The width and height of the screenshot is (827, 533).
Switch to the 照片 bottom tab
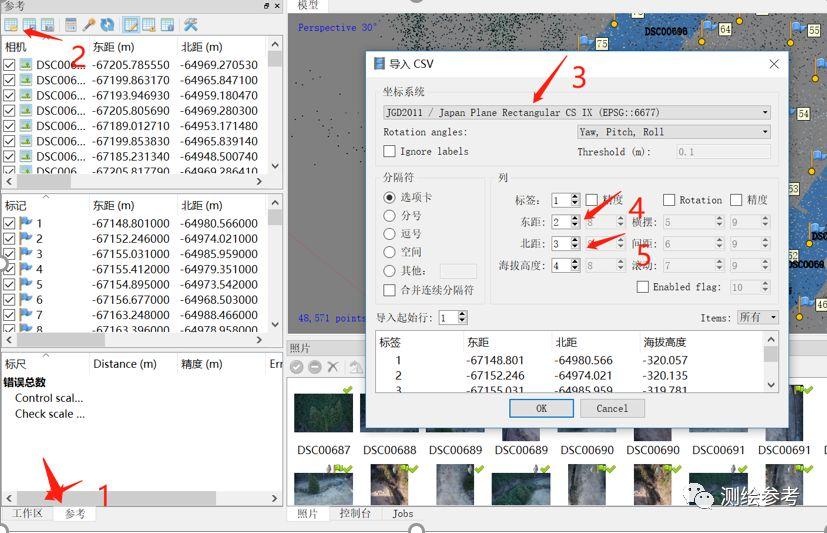(307, 513)
